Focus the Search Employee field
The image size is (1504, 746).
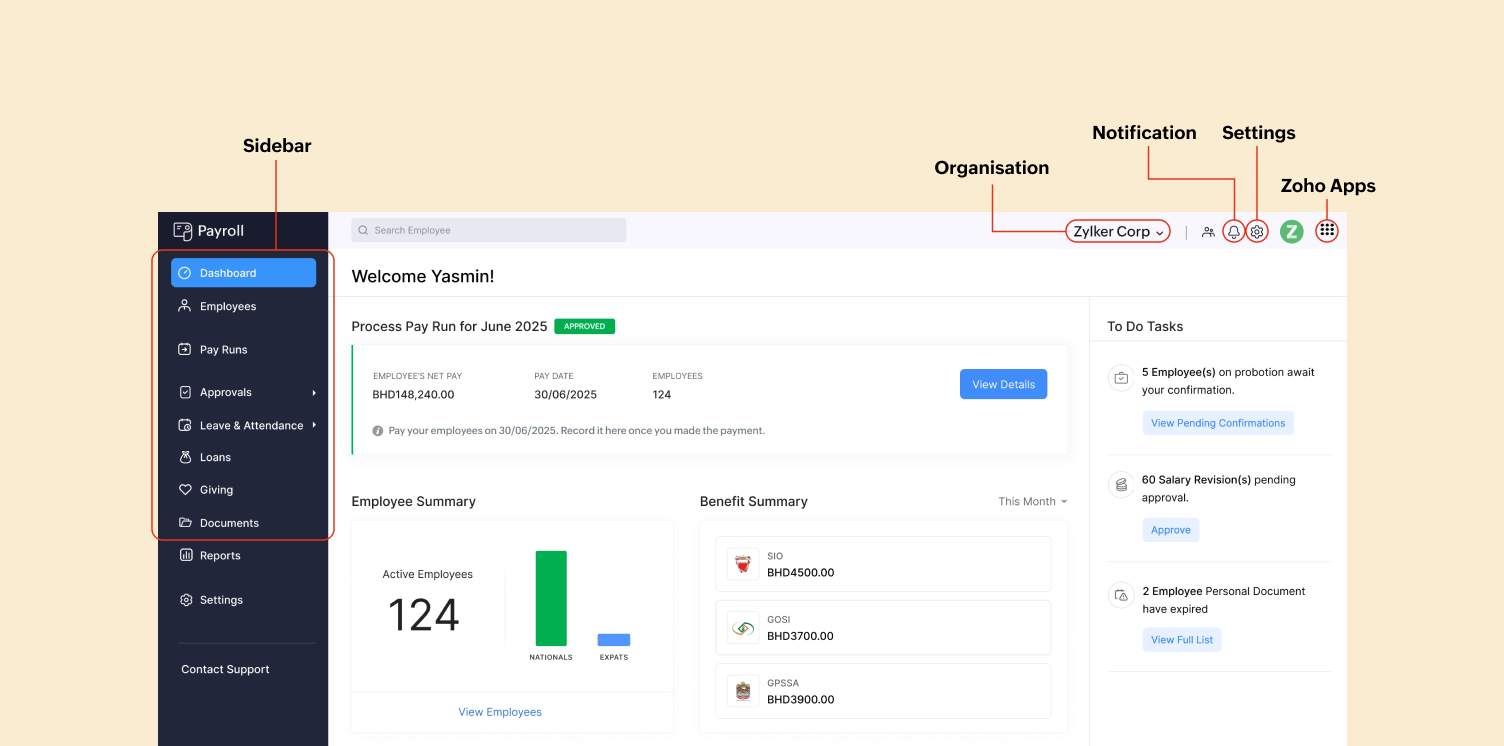pyautogui.click(x=489, y=231)
